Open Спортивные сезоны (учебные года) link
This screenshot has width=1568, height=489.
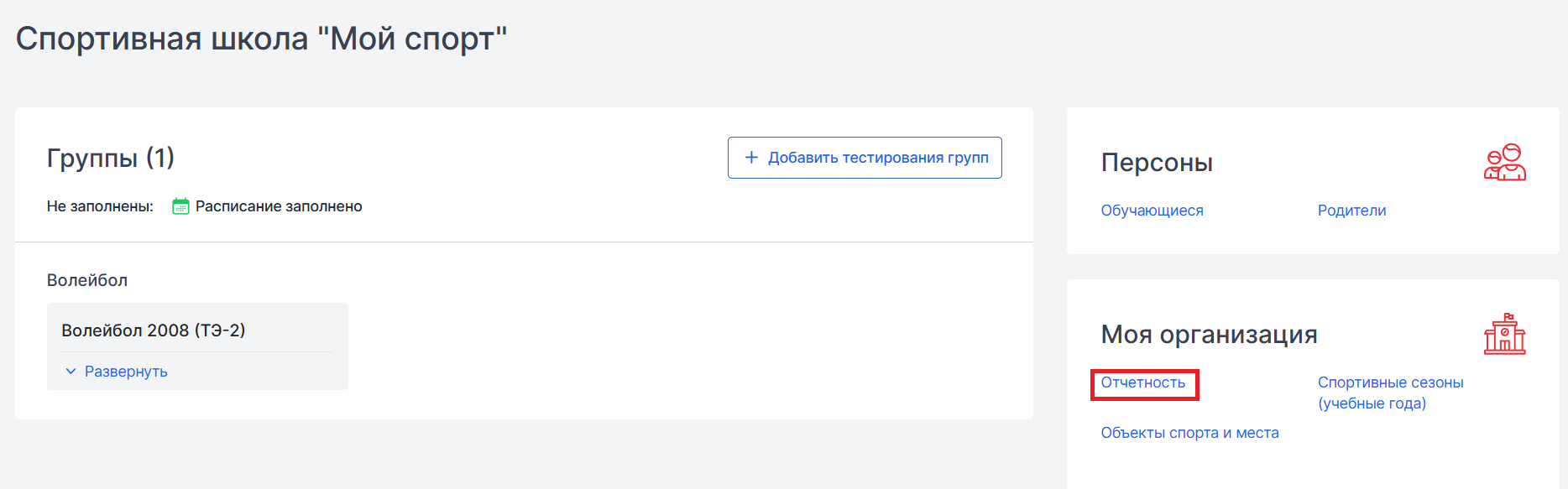tap(1390, 393)
